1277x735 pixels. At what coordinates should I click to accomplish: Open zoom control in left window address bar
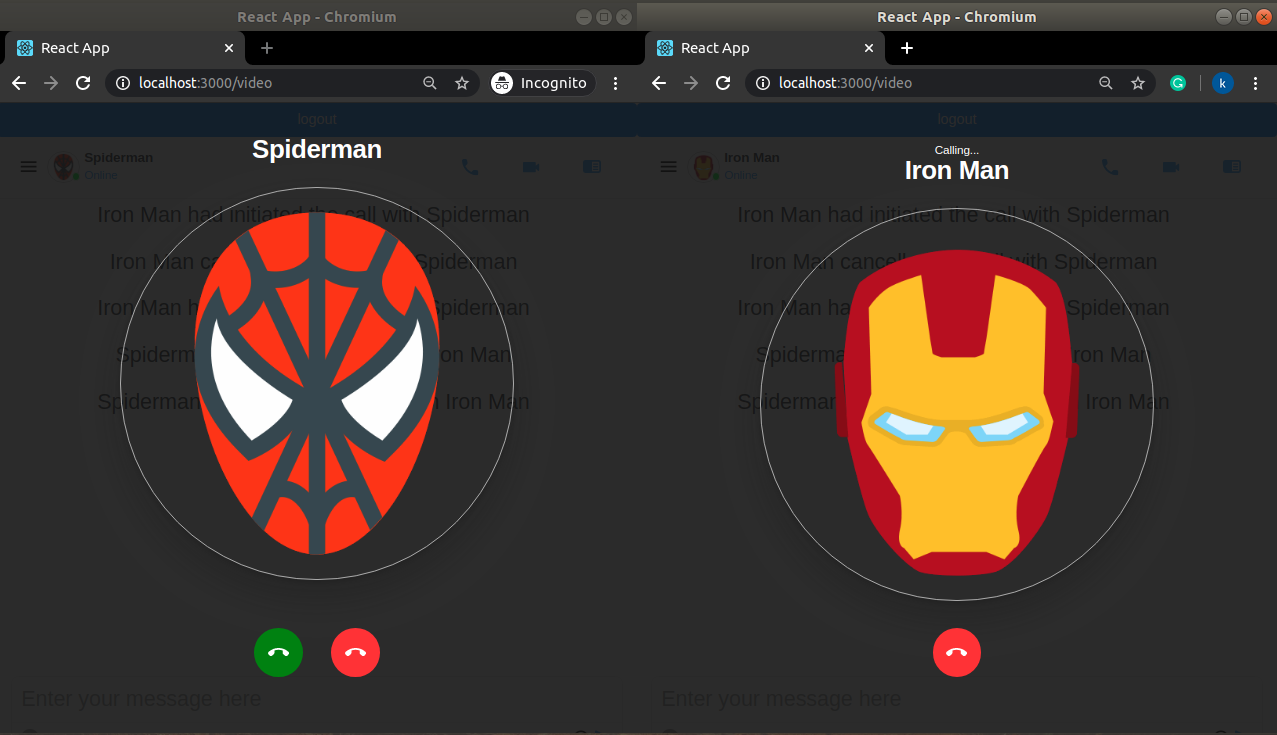click(430, 83)
